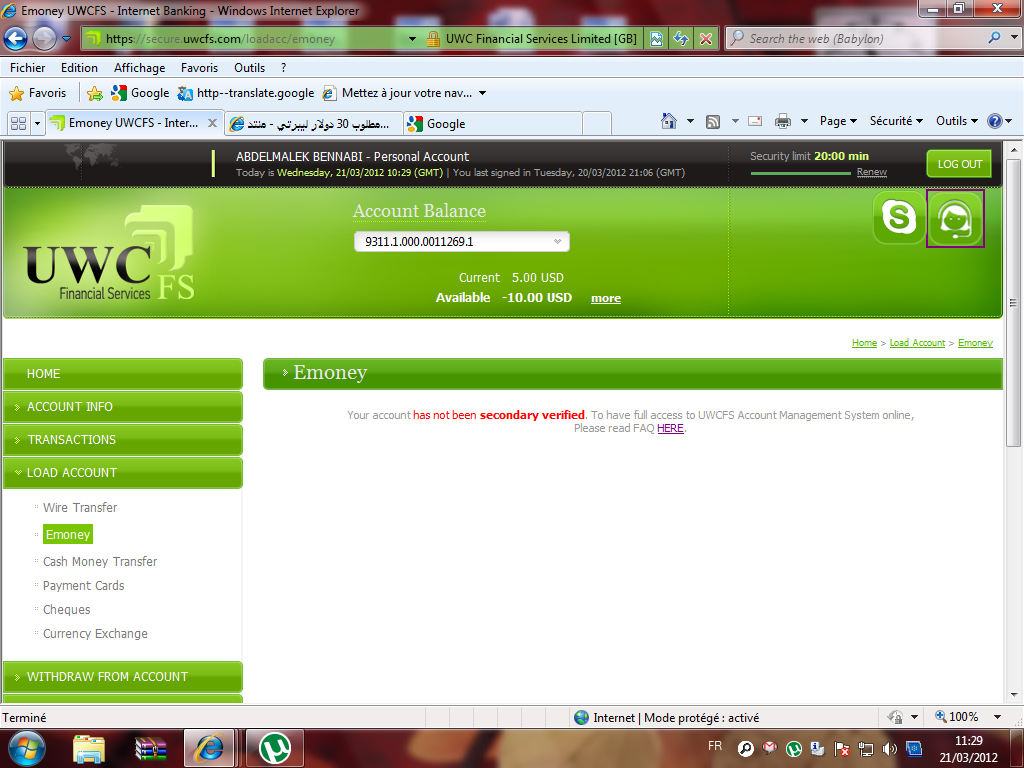Open the Quick Tabs grid icon
1024x768 pixels.
(19, 123)
